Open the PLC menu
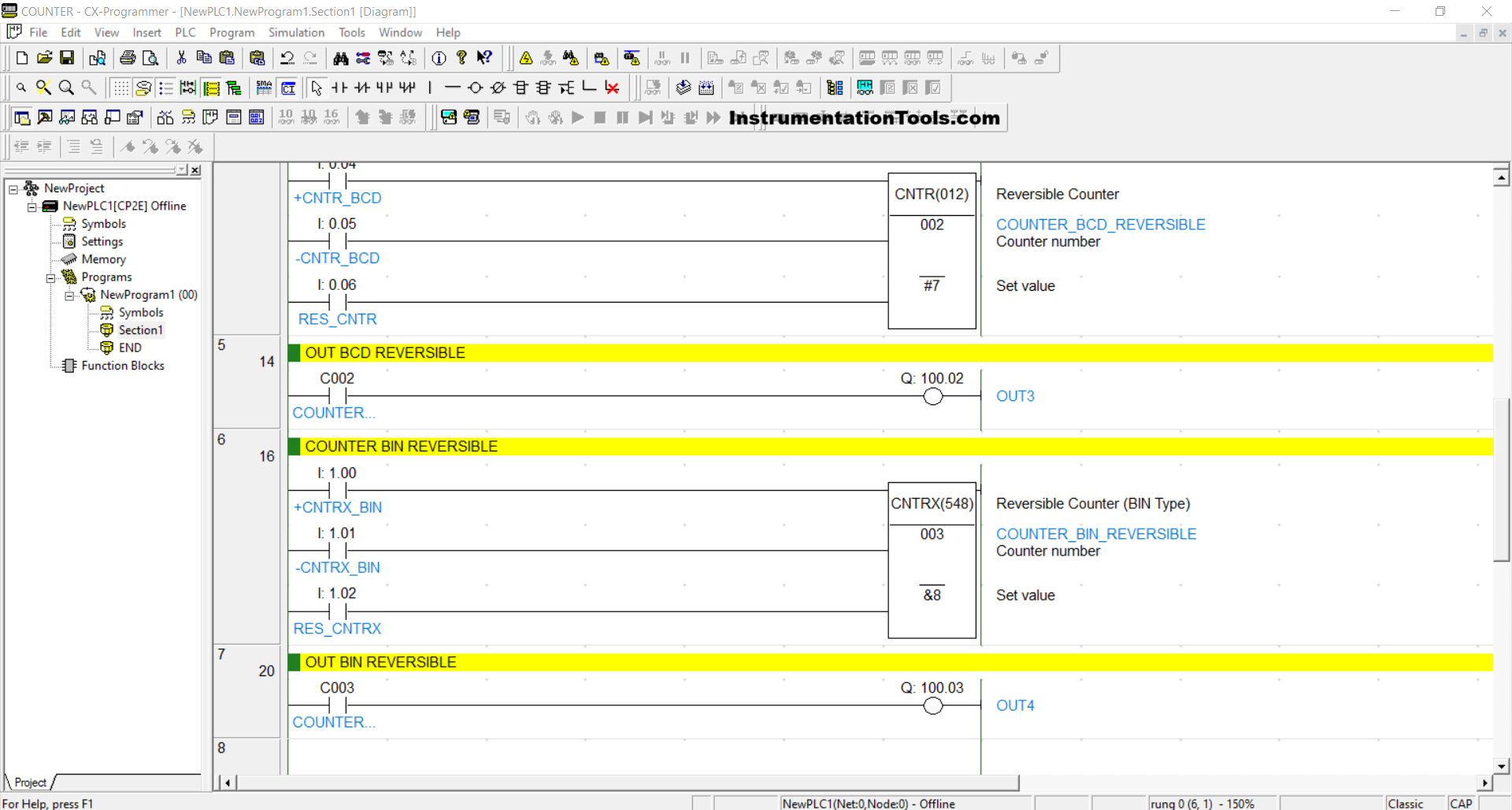The height and width of the screenshot is (810, 1512). click(185, 32)
